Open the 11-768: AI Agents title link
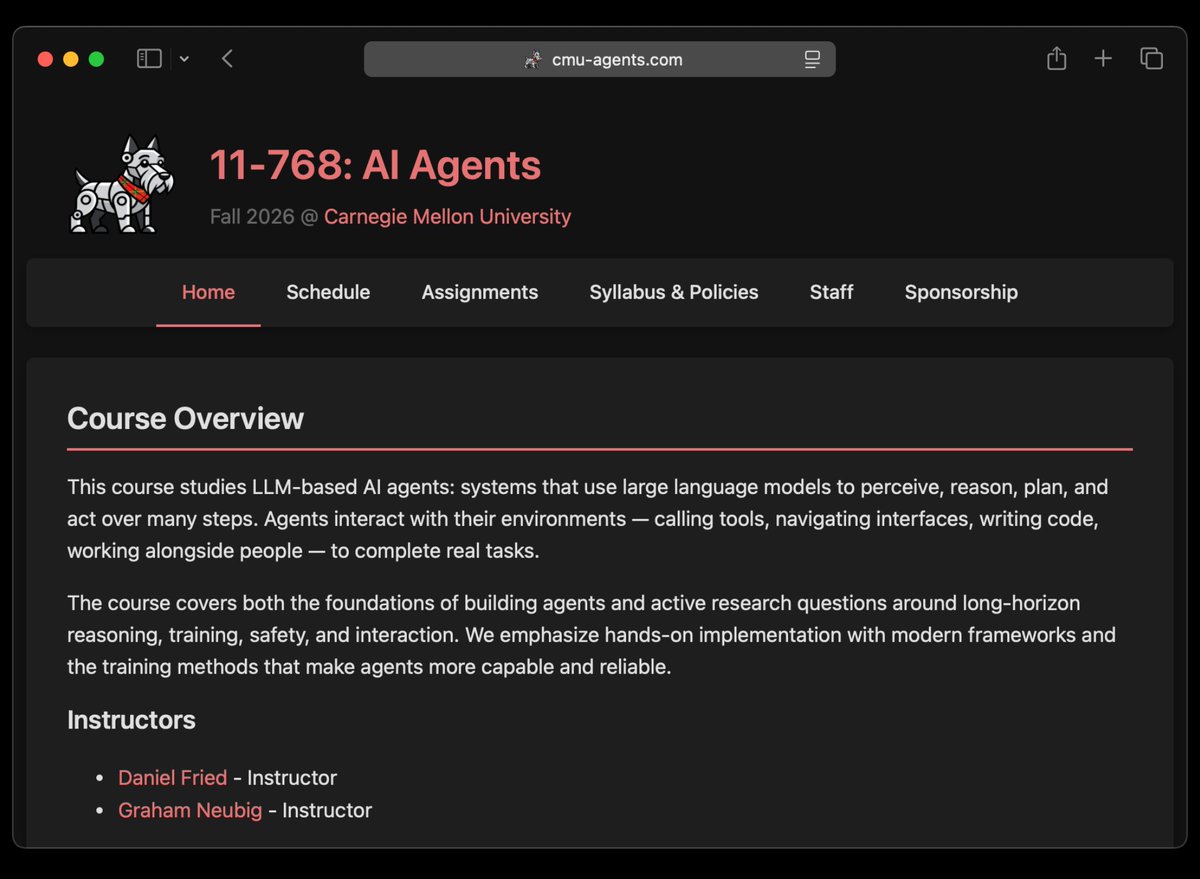The height and width of the screenshot is (879, 1200). coord(375,165)
